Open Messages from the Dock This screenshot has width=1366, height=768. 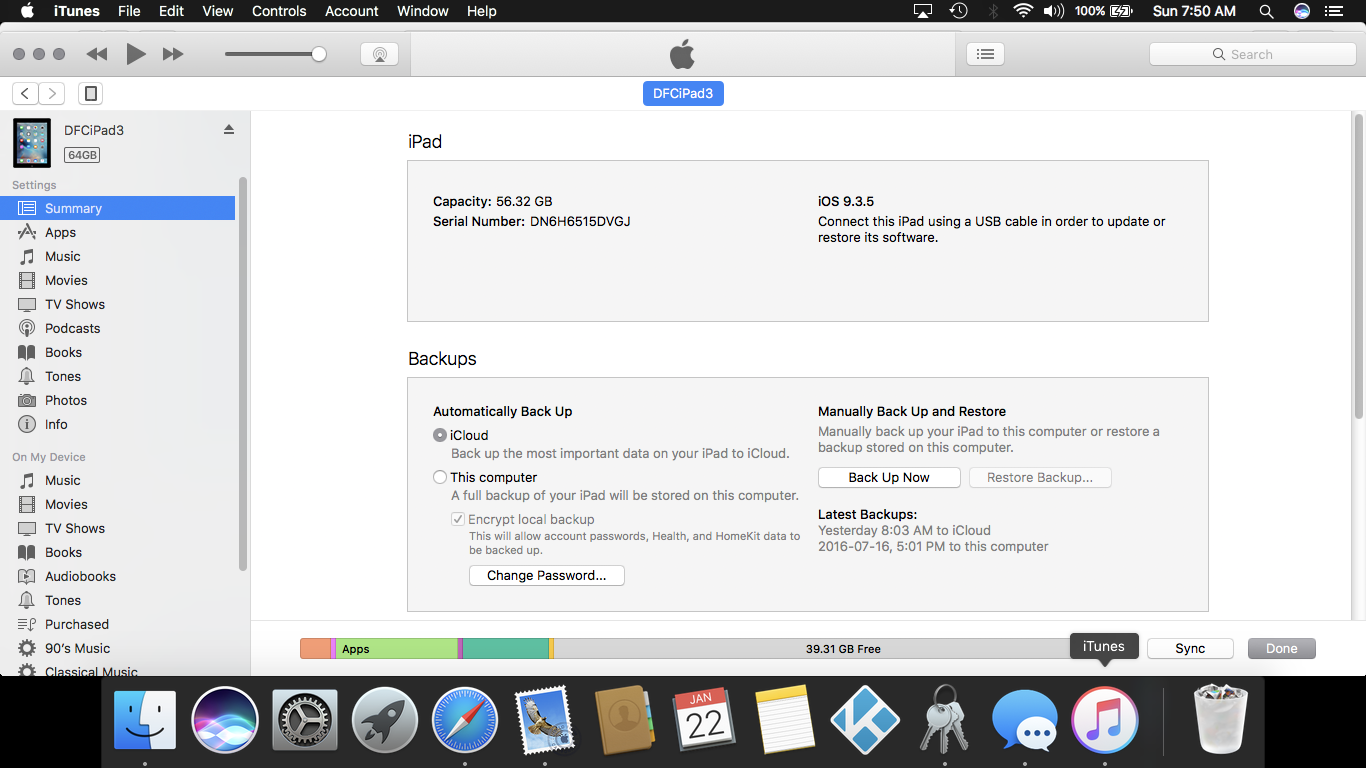click(x=1025, y=720)
